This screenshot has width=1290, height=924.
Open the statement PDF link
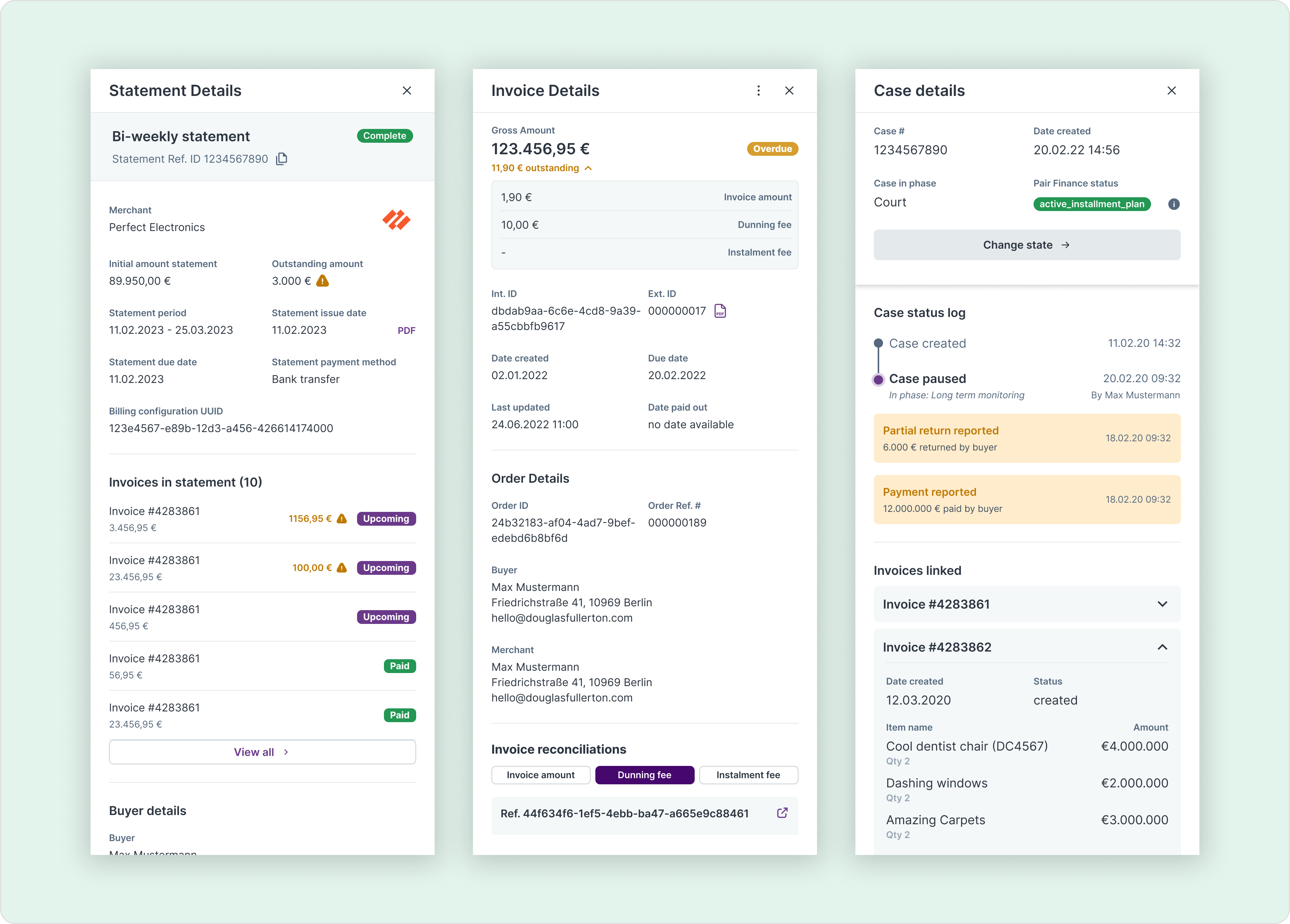406,330
